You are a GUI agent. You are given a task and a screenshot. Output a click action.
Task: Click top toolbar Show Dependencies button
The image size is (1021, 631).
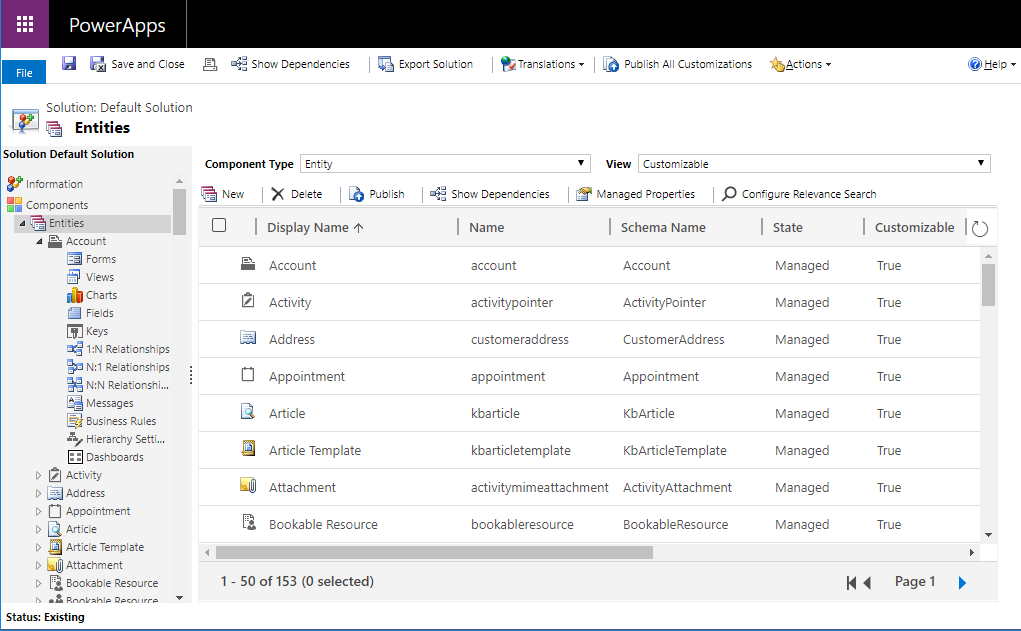(x=290, y=64)
